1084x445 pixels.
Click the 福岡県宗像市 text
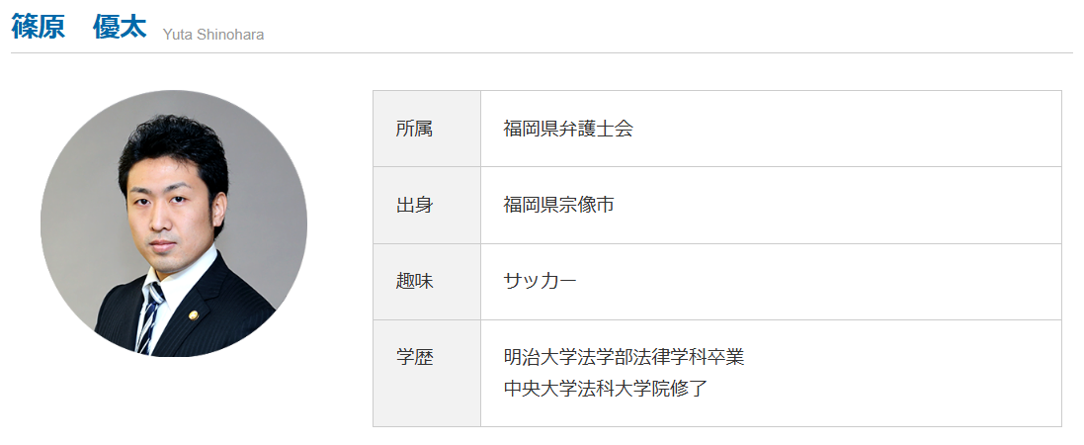coord(559,205)
